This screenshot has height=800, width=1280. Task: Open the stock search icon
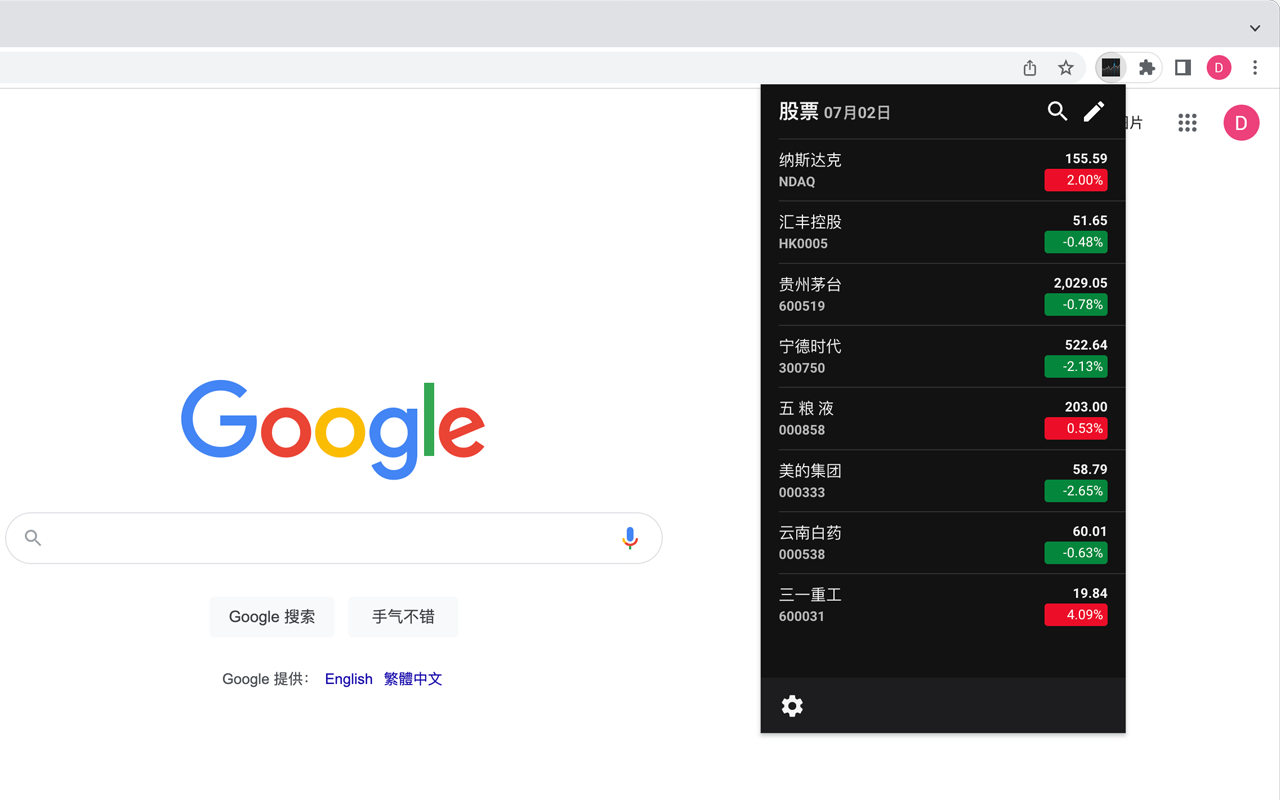(x=1057, y=111)
